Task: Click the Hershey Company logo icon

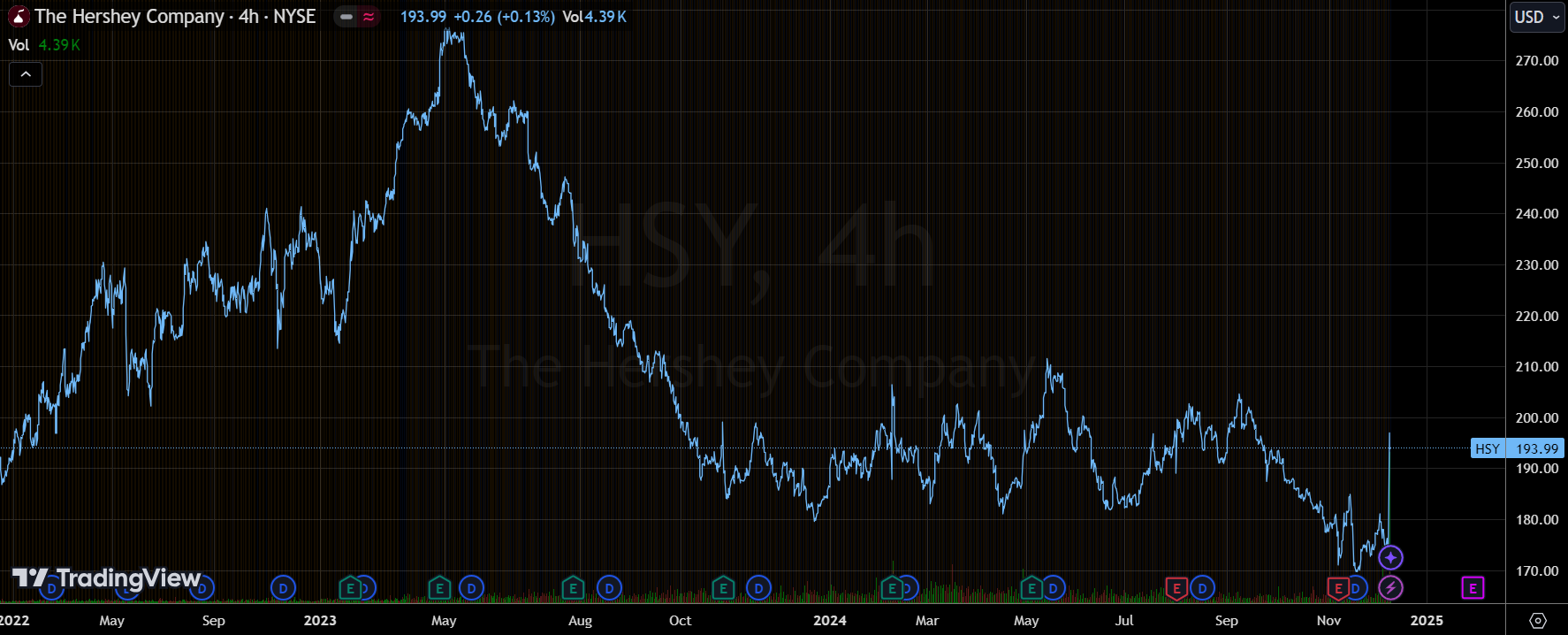Action: pyautogui.click(x=18, y=16)
